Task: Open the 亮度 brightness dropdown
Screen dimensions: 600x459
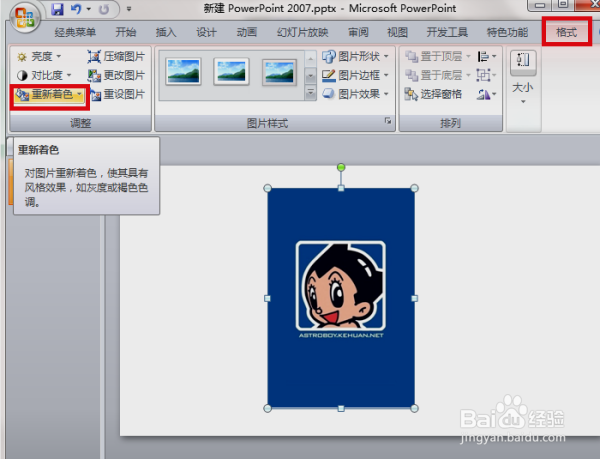Action: (x=39, y=57)
